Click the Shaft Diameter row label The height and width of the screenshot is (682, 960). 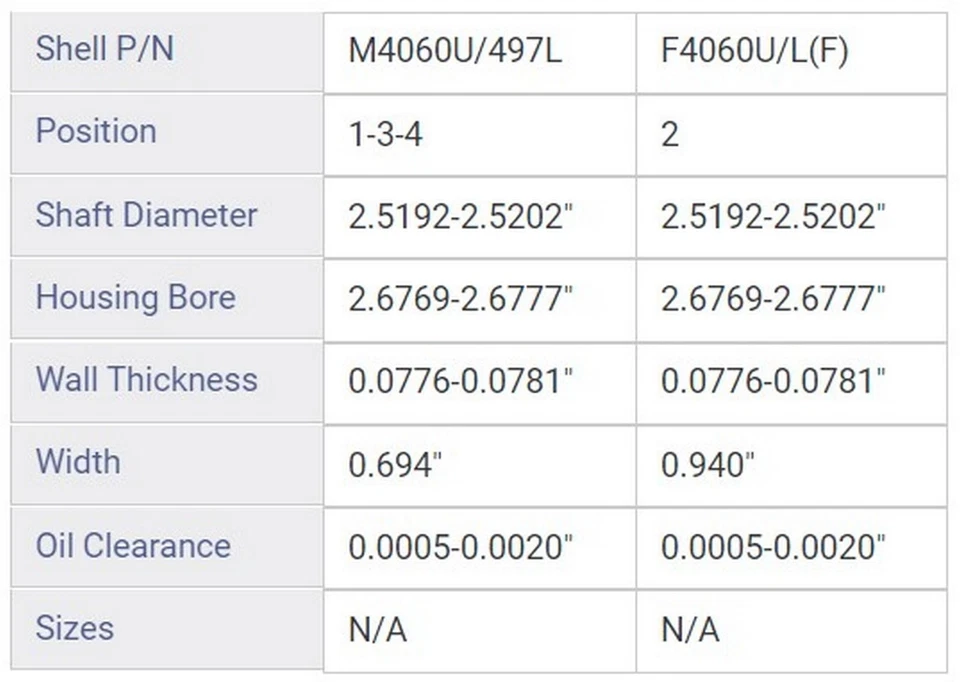tap(146, 215)
